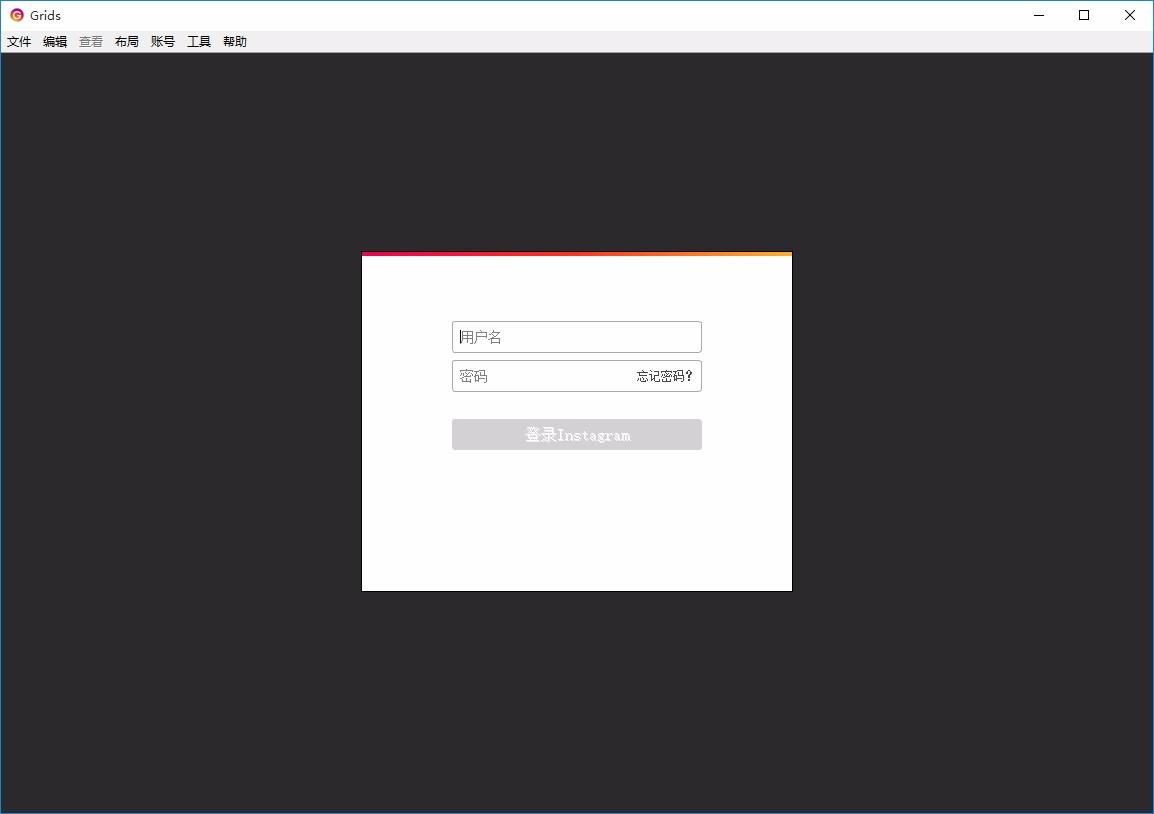This screenshot has height=814, width=1154.
Task: Click the grayed-out 查看 menu
Action: pos(91,42)
